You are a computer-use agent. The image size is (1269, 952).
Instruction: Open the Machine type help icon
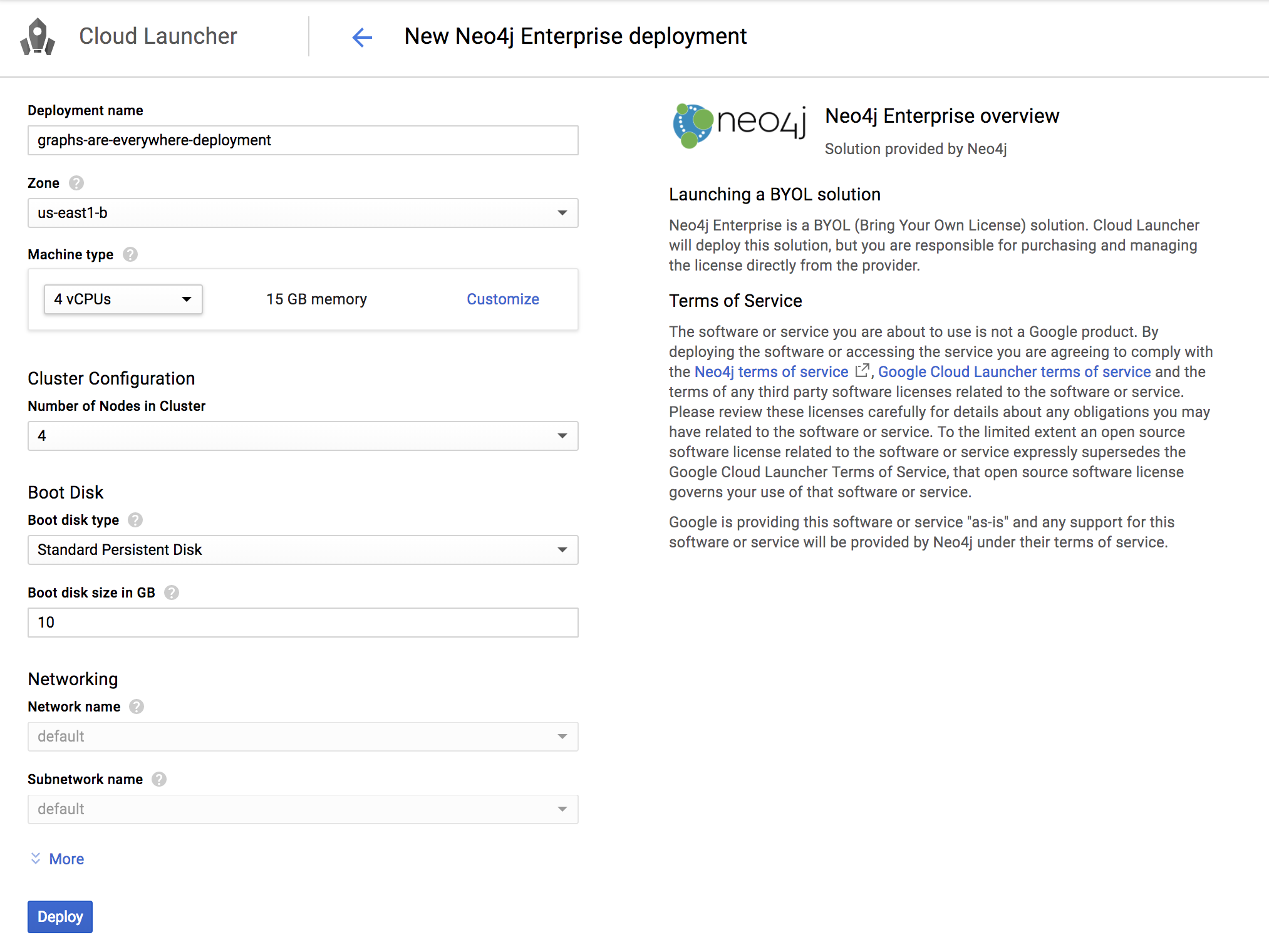(x=130, y=254)
